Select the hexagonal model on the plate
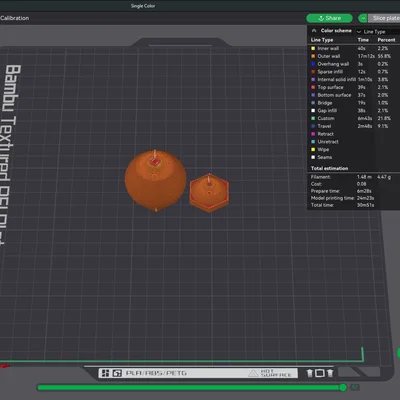This screenshot has width=400, height=400. pos(209,193)
